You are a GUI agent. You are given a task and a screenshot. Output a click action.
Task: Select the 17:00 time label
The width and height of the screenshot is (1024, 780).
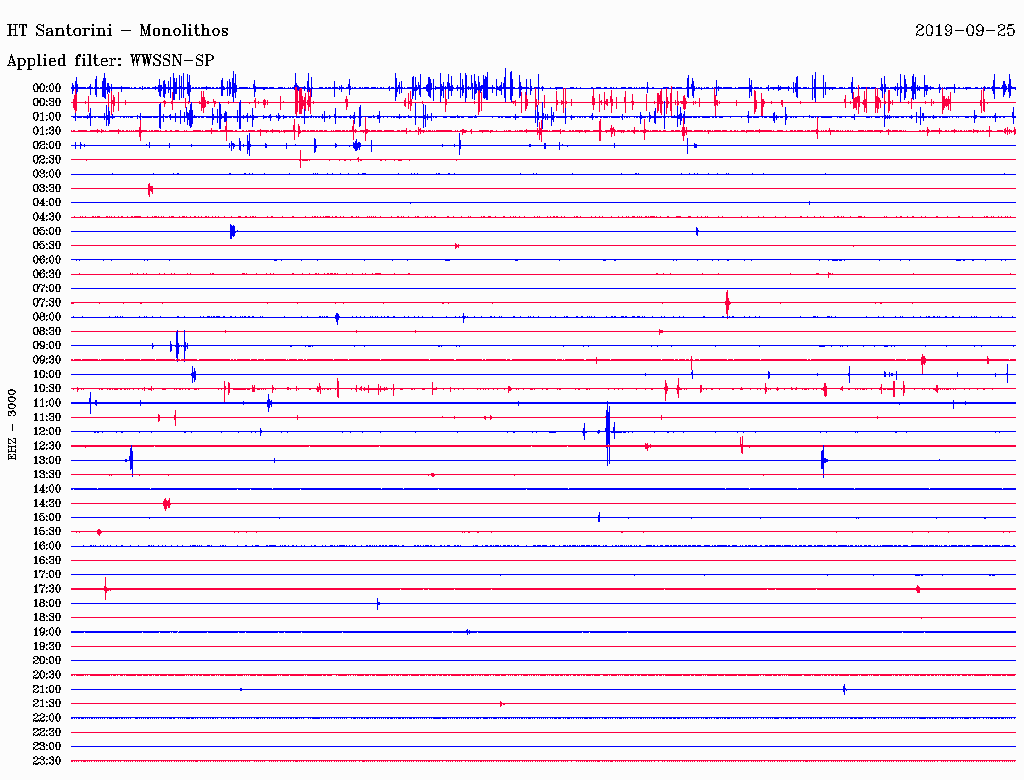tap(47, 575)
